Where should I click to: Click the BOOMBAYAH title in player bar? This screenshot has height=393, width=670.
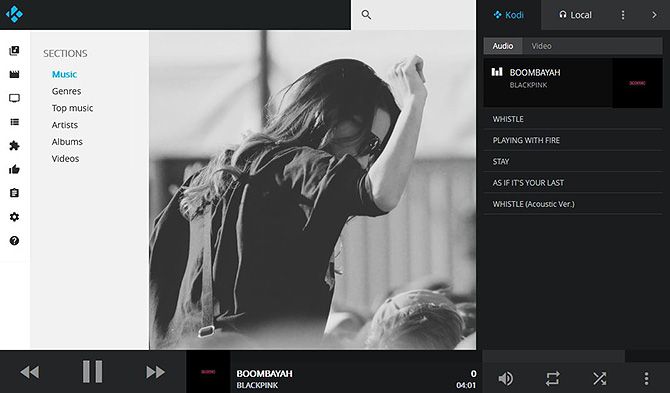coord(264,373)
